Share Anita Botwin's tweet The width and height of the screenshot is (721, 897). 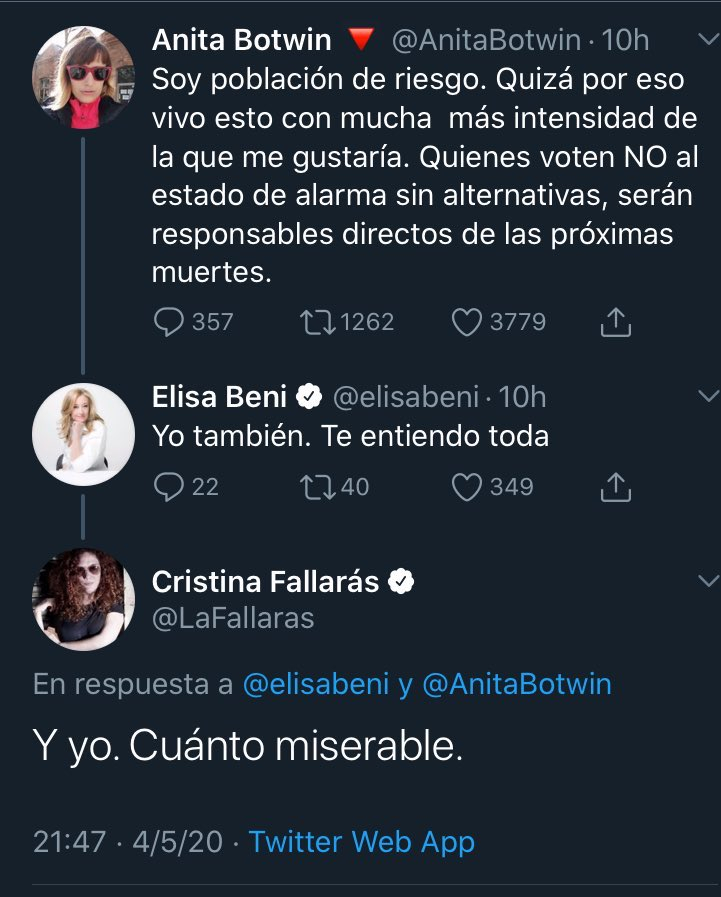(616, 321)
